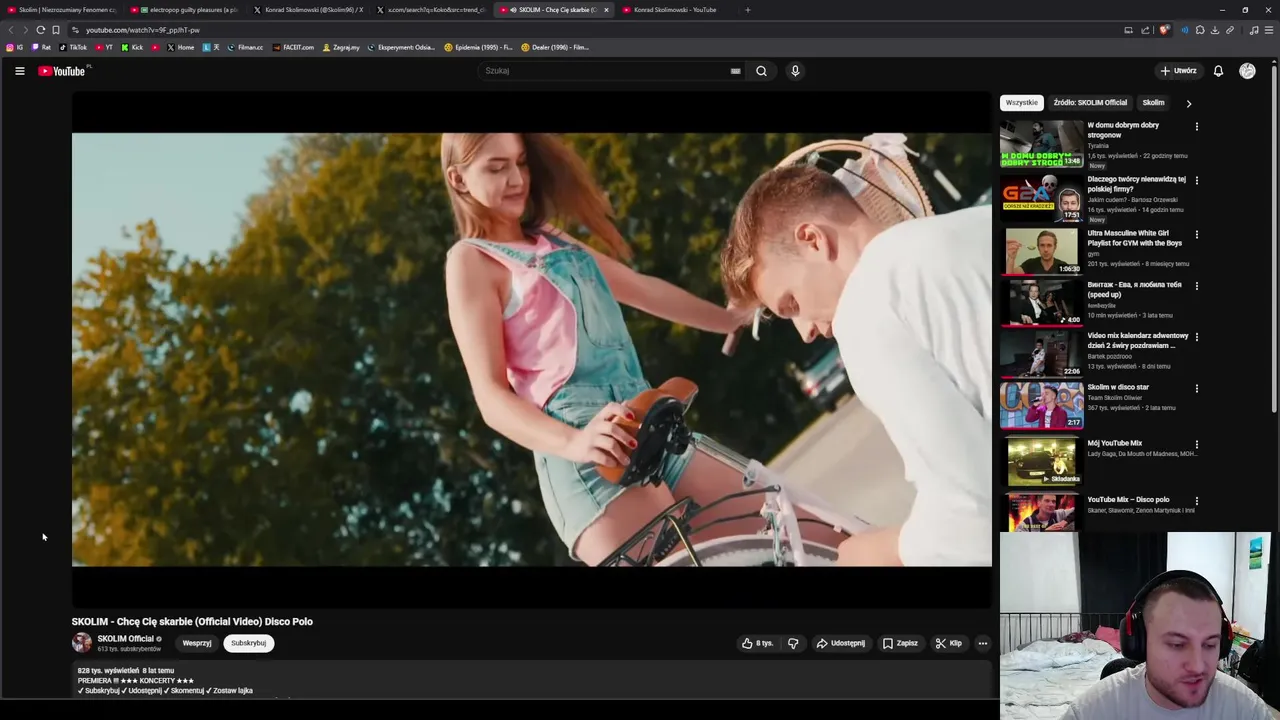
Task: Click the browser address bar URL
Action: (x=143, y=30)
